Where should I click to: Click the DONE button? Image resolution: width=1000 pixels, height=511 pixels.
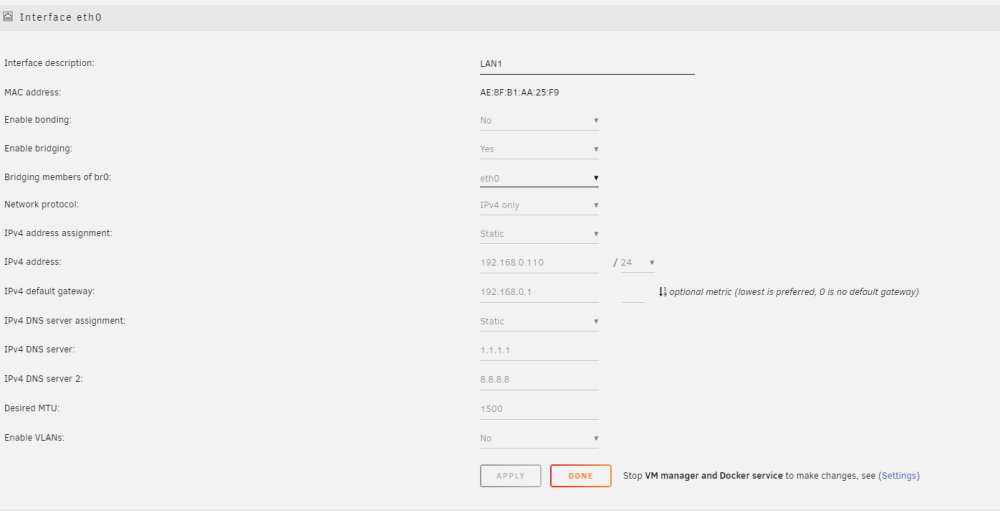click(580, 476)
